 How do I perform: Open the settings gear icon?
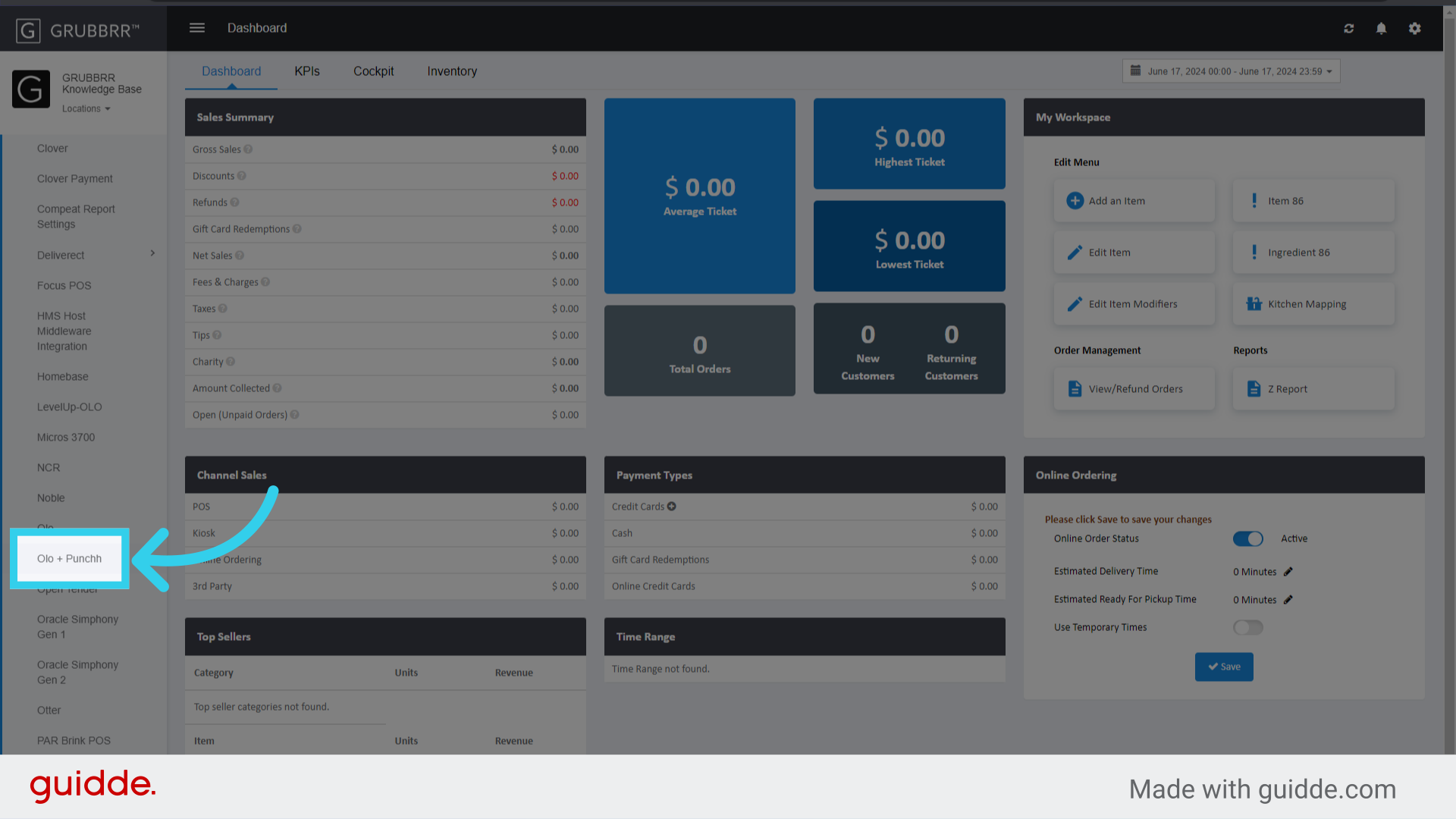click(x=1414, y=28)
